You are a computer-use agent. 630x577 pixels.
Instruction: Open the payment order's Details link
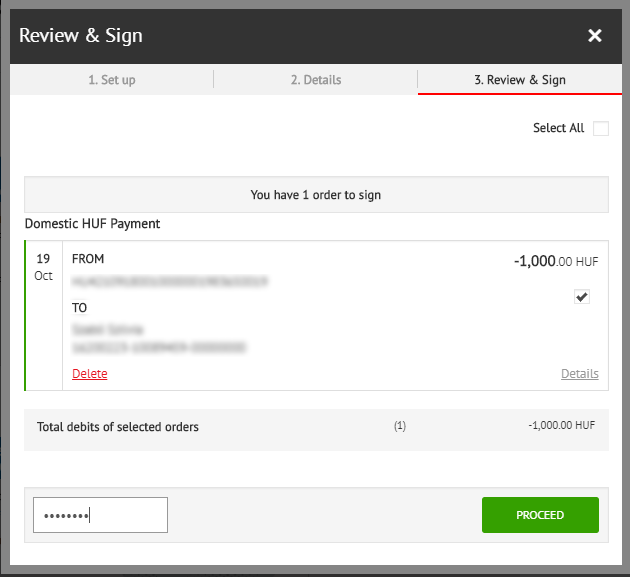(579, 374)
